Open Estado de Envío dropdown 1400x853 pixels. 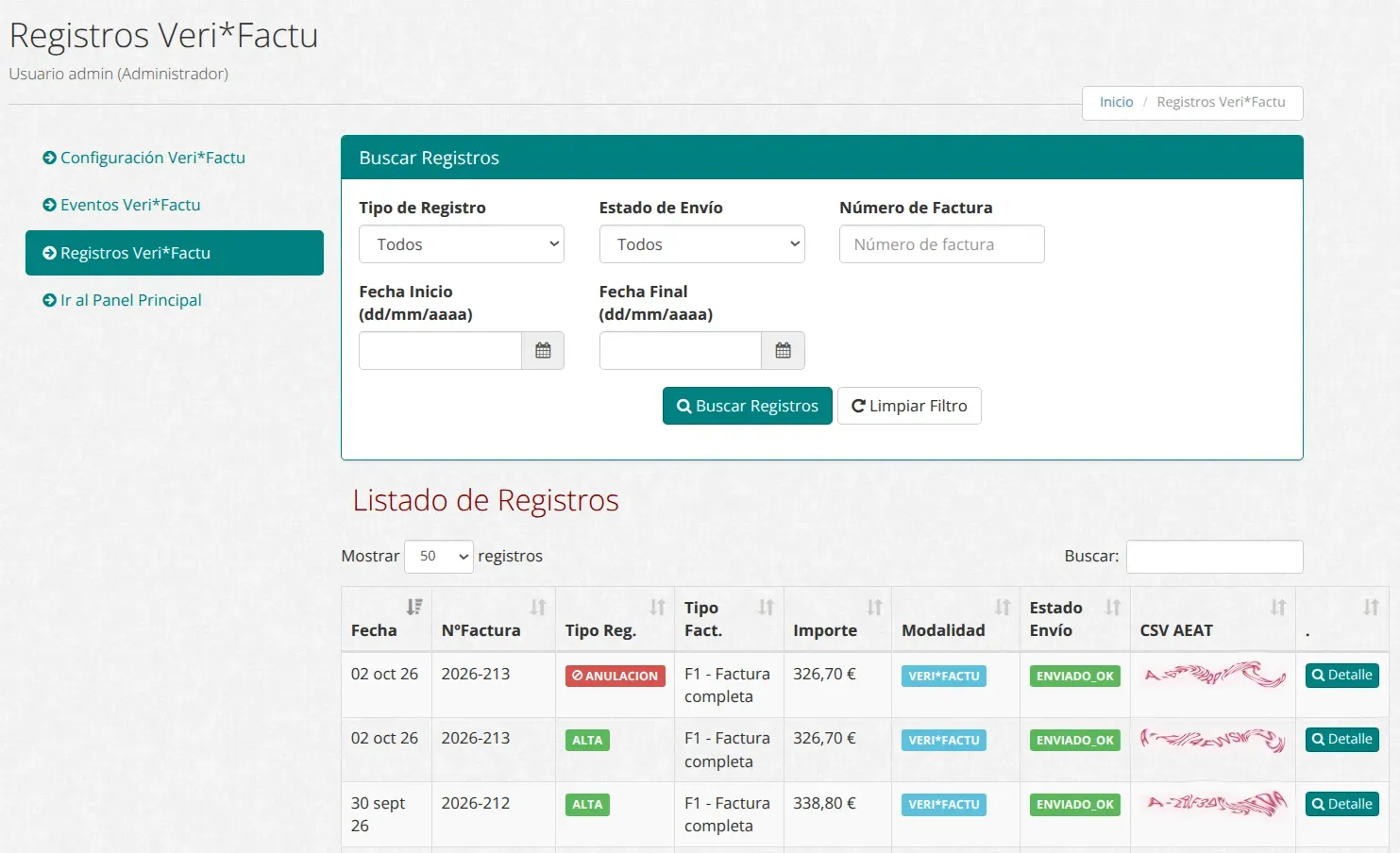tap(701, 243)
